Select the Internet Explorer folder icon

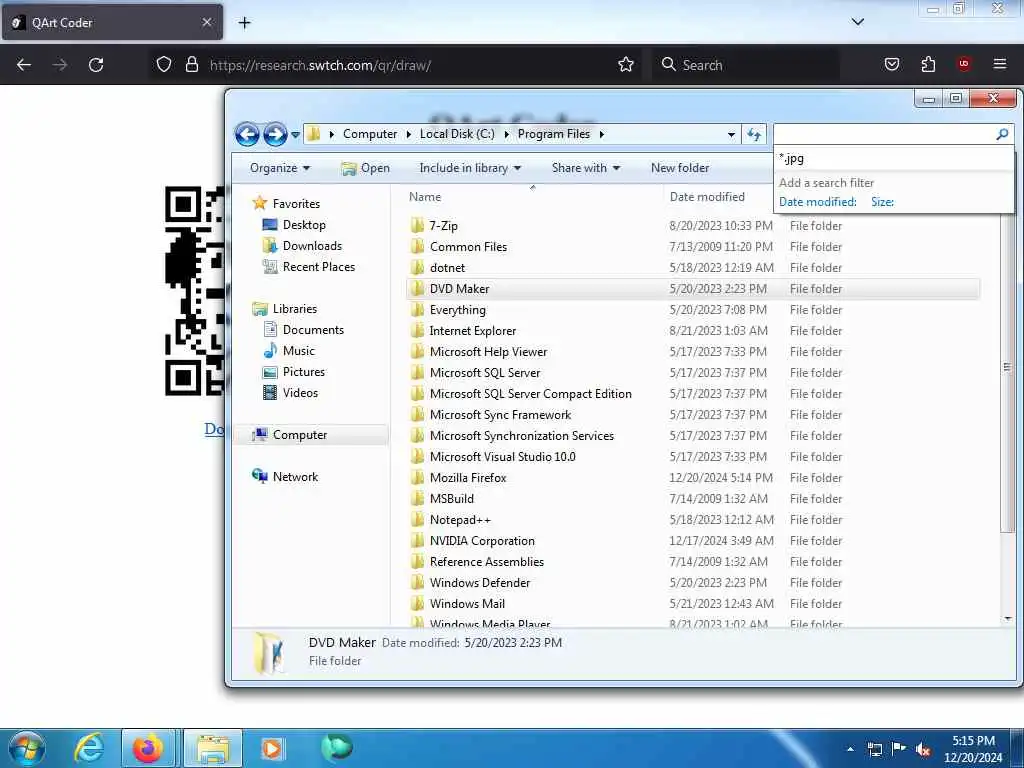point(417,330)
